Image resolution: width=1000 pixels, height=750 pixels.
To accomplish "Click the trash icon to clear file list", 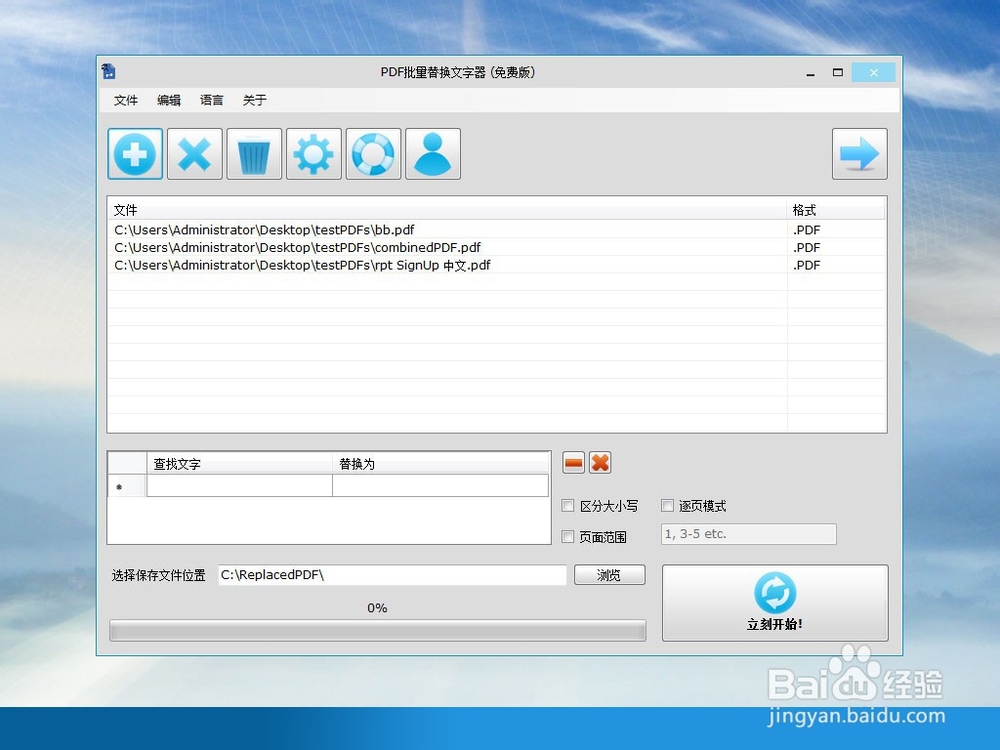I will pos(253,153).
